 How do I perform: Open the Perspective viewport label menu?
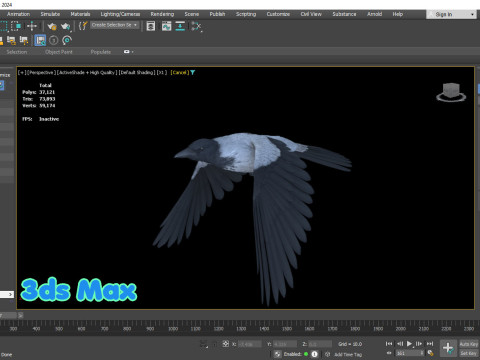[x=40, y=72]
